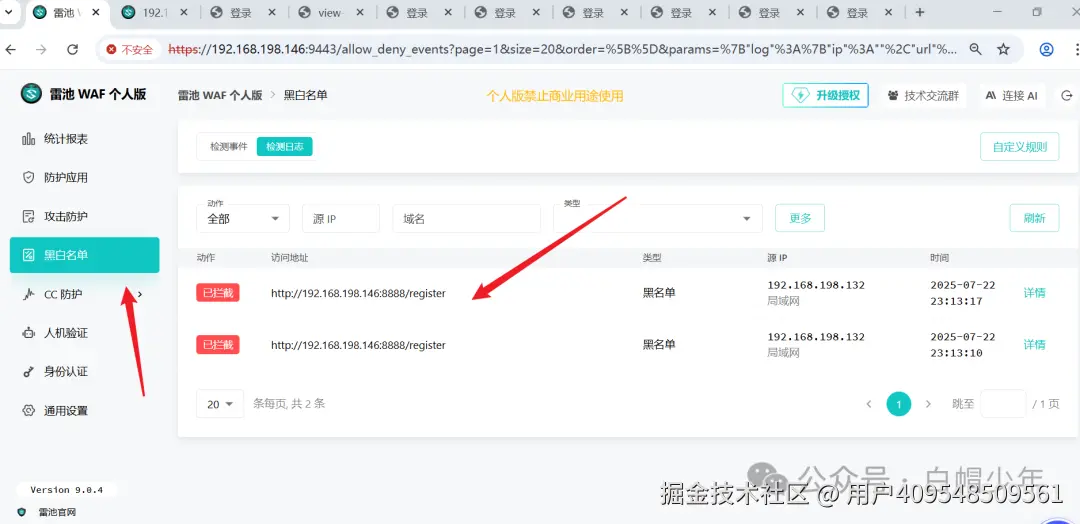Click the 人机验证 robot icon
The height and width of the screenshot is (524, 1080).
tap(28, 333)
